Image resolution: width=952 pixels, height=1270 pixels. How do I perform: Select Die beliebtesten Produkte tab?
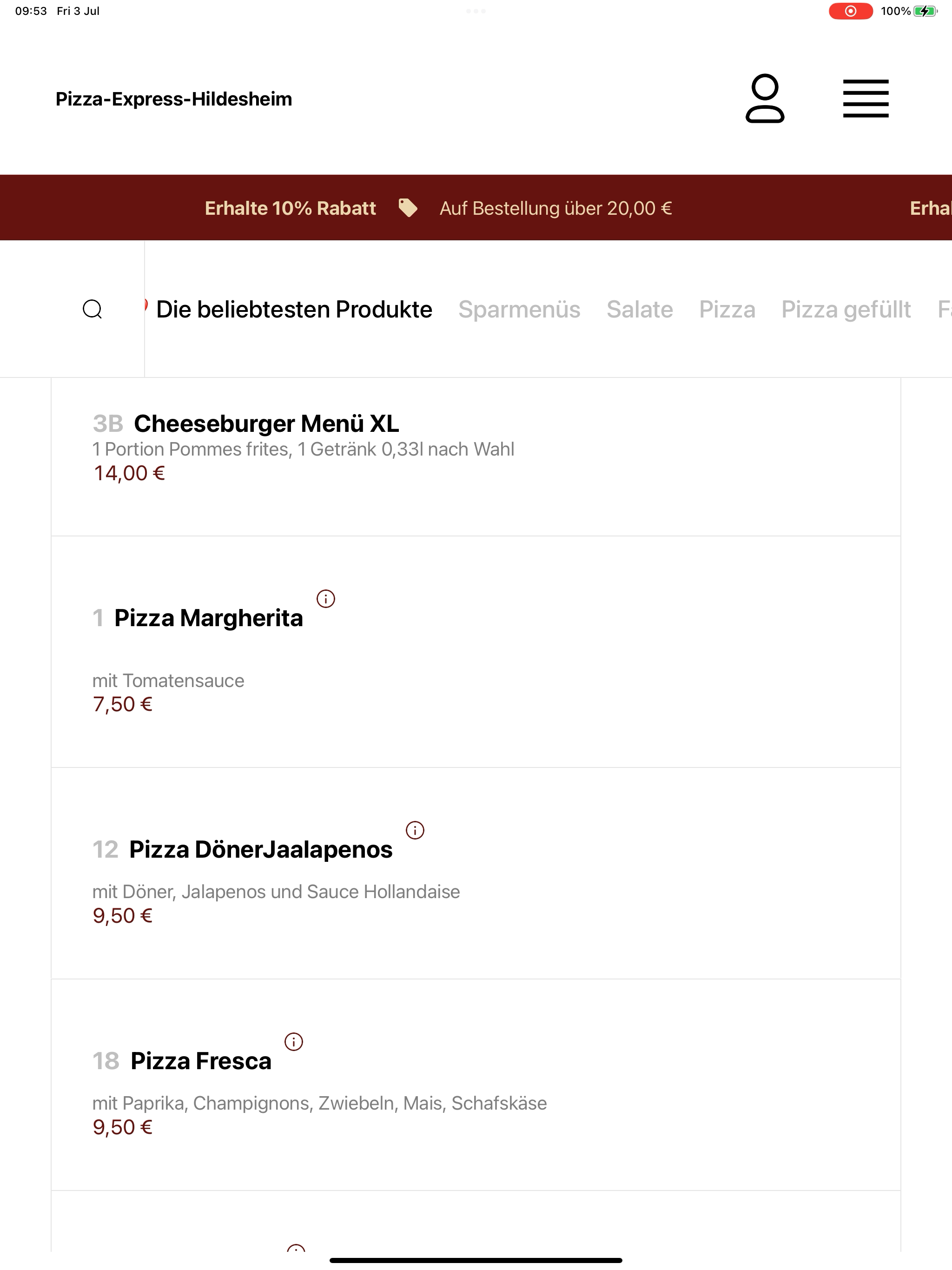(x=294, y=310)
